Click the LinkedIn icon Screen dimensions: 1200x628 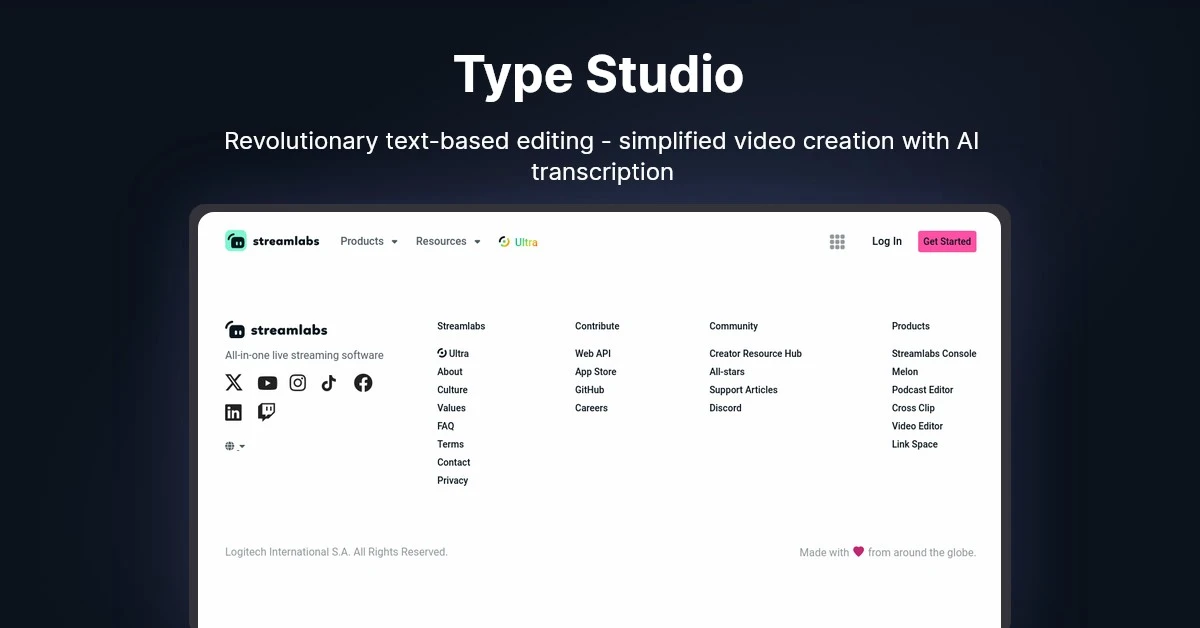point(233,411)
